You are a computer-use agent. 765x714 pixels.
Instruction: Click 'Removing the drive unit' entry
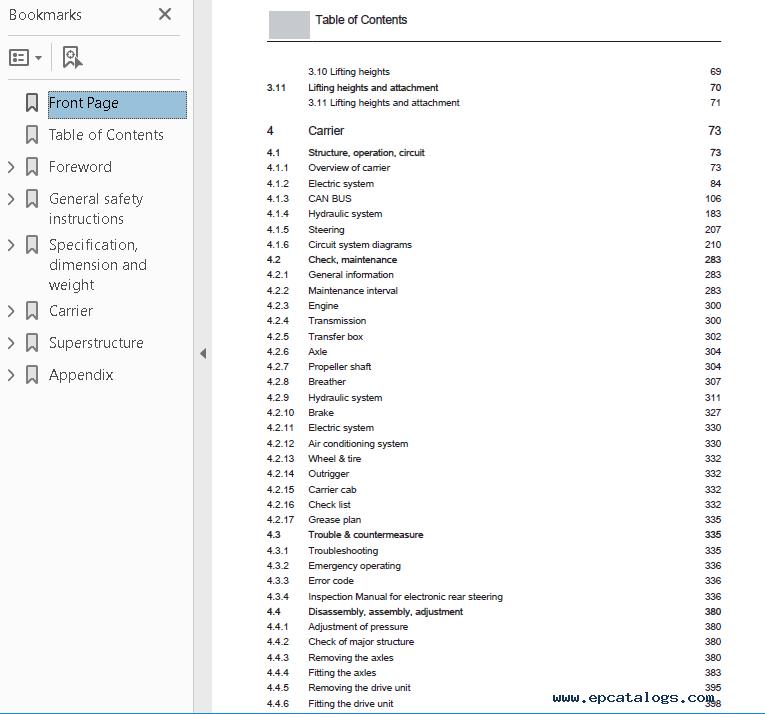tap(360, 688)
